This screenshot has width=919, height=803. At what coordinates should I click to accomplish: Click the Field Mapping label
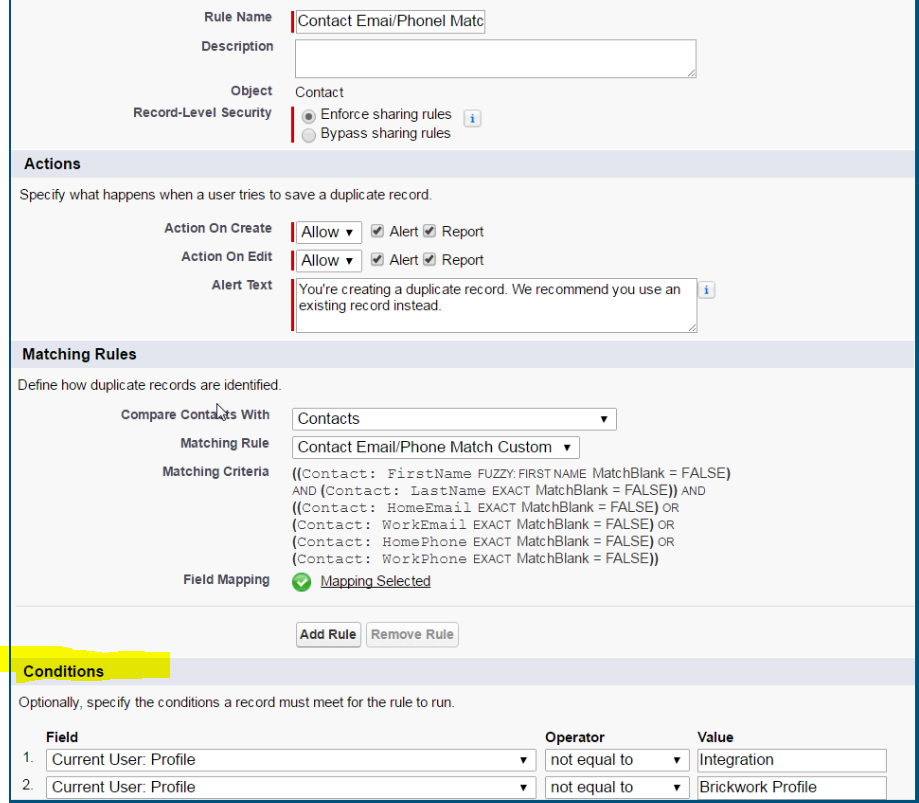[226, 580]
